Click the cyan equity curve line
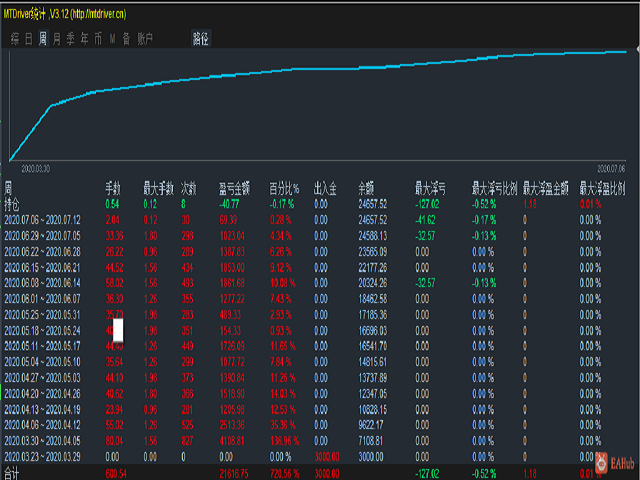 [x=318, y=69]
